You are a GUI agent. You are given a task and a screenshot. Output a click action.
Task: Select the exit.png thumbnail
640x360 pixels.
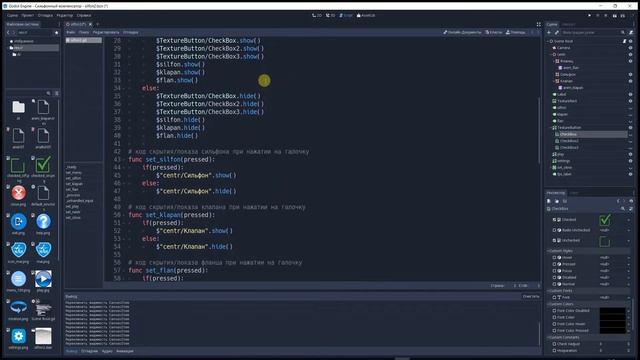click(x=18, y=222)
